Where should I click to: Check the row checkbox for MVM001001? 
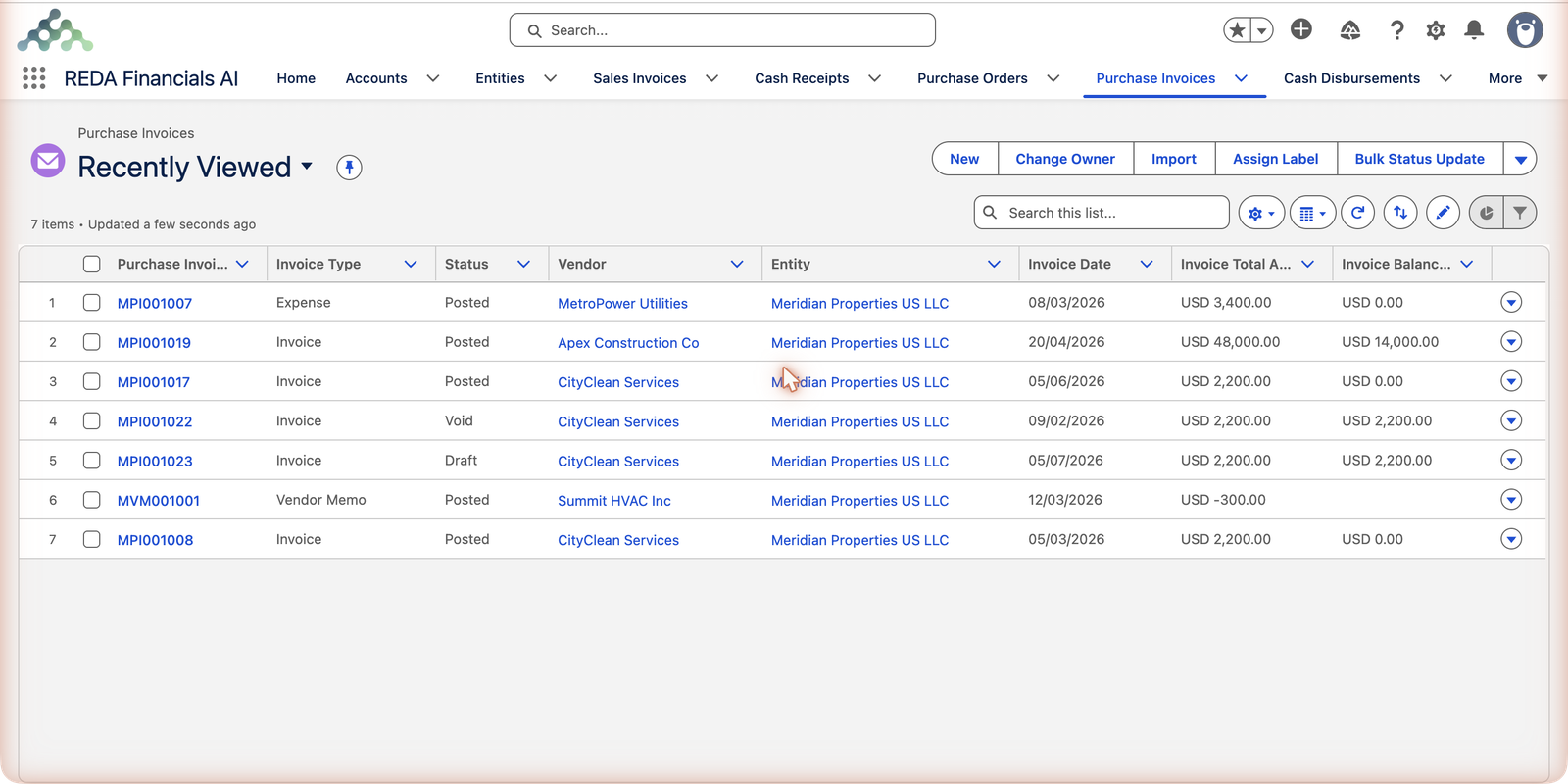pyautogui.click(x=92, y=500)
